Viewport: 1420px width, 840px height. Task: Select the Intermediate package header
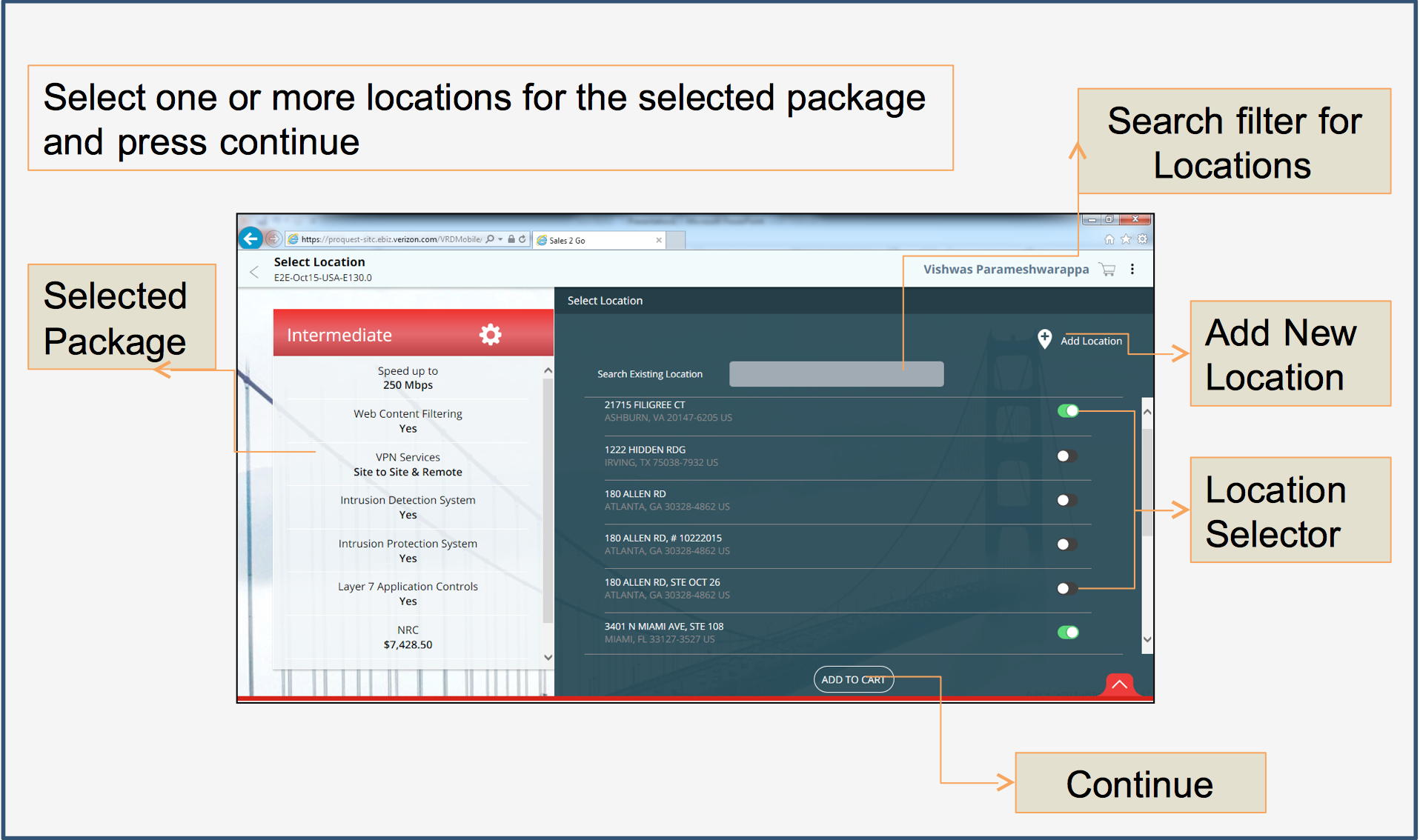(x=414, y=333)
